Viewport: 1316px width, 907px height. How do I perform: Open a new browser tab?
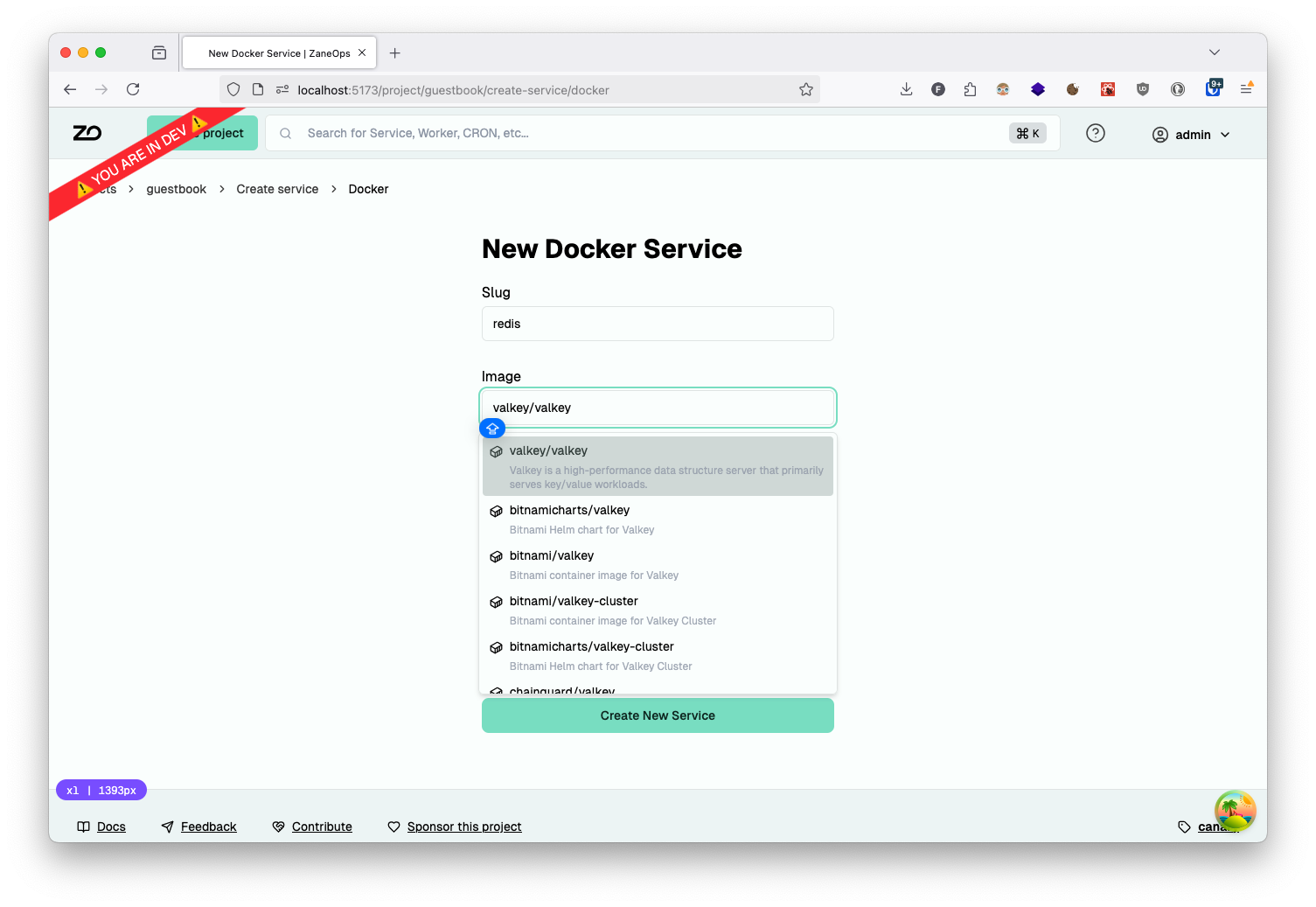point(395,53)
